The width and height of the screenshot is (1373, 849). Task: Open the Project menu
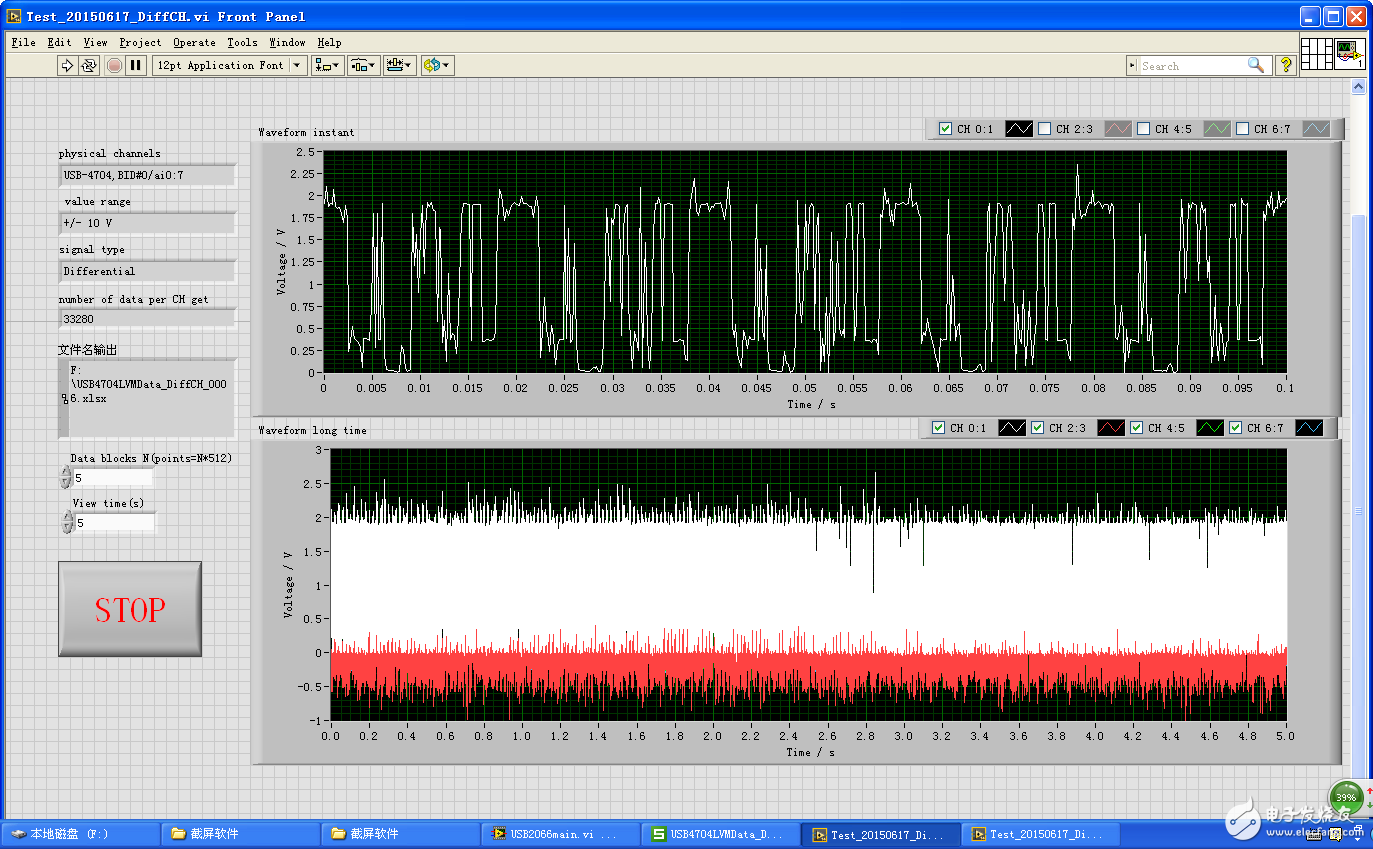tap(140, 42)
